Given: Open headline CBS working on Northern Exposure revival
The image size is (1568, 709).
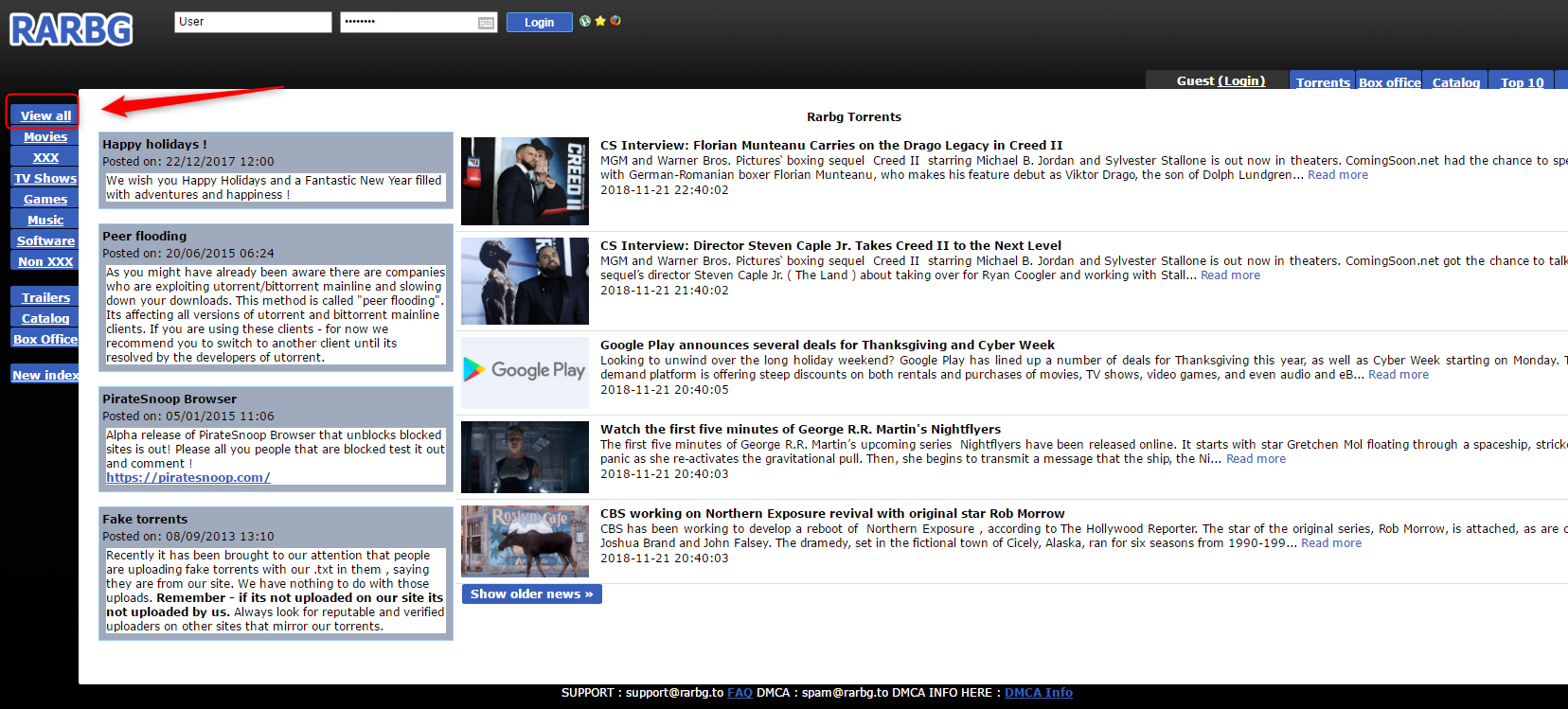Looking at the screenshot, I should click(x=832, y=514).
